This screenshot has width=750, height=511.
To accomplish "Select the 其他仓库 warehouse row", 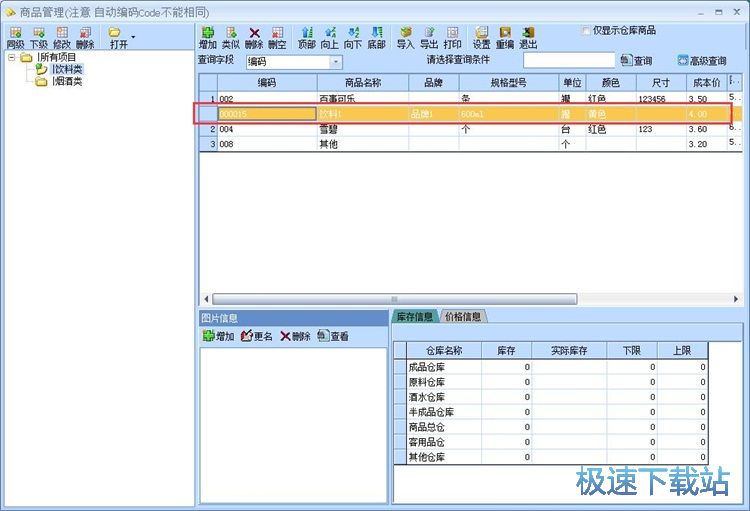I will click(551, 457).
